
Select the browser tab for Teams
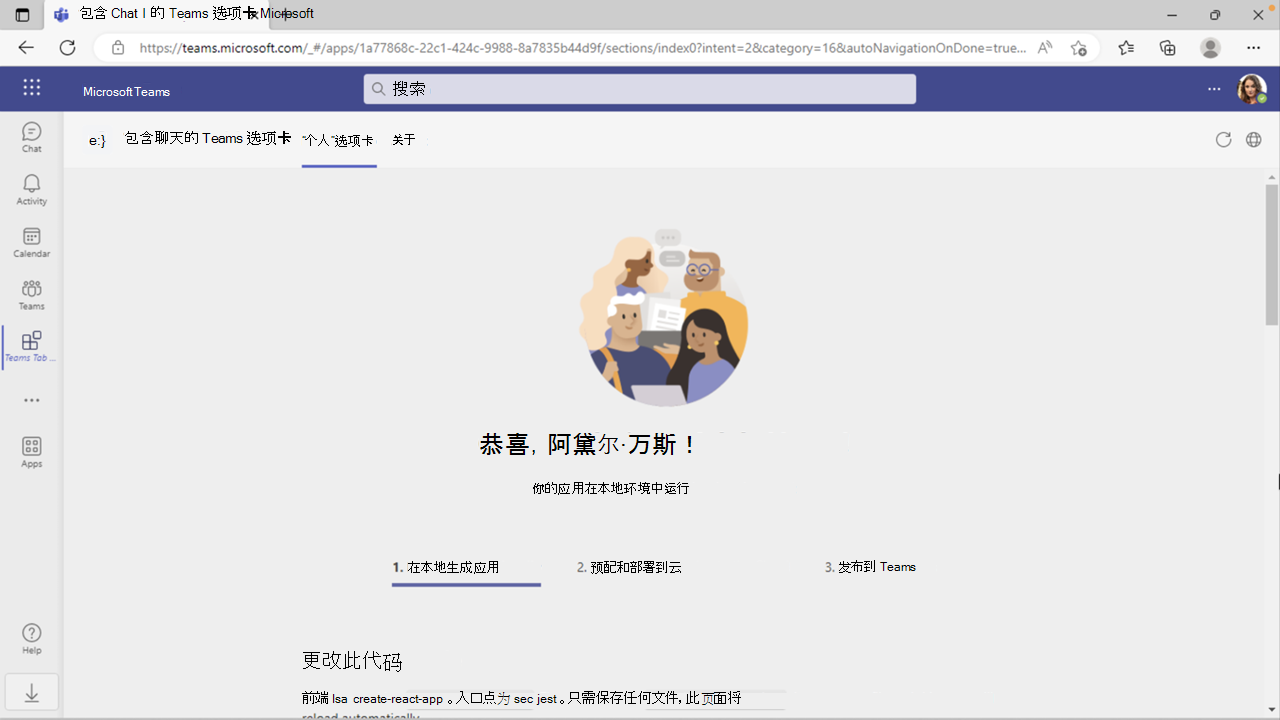pyautogui.click(x=158, y=14)
